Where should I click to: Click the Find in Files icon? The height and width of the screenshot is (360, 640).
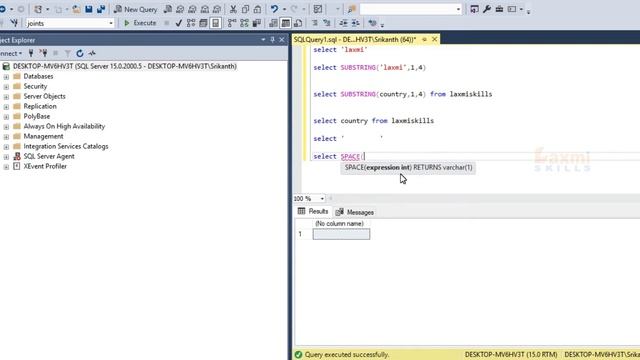pos(351,9)
